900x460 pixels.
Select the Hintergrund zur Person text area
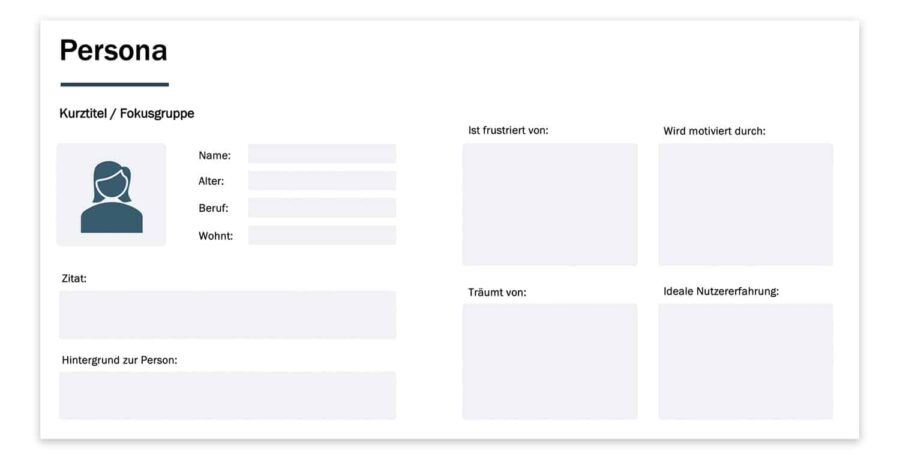click(227, 395)
